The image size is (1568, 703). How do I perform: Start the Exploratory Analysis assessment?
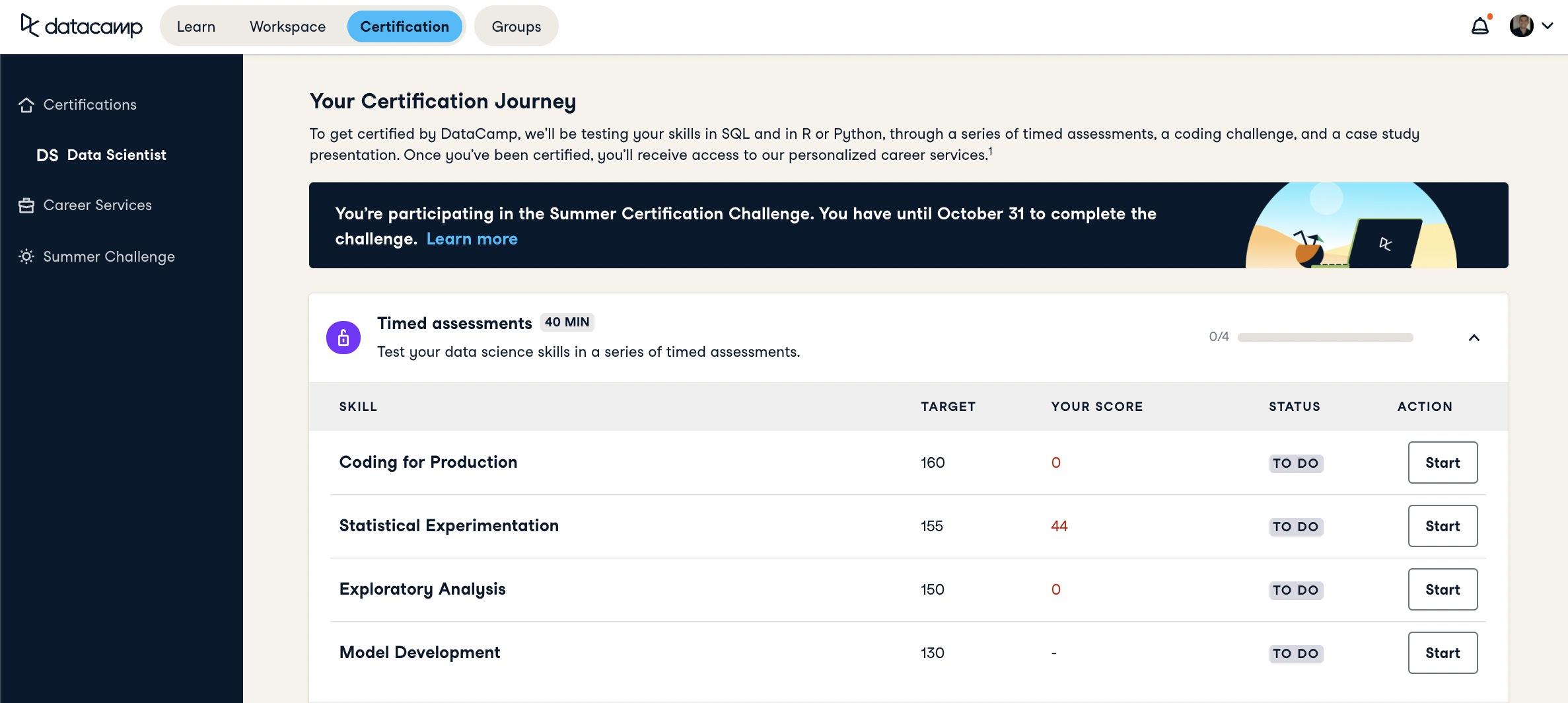click(1442, 589)
